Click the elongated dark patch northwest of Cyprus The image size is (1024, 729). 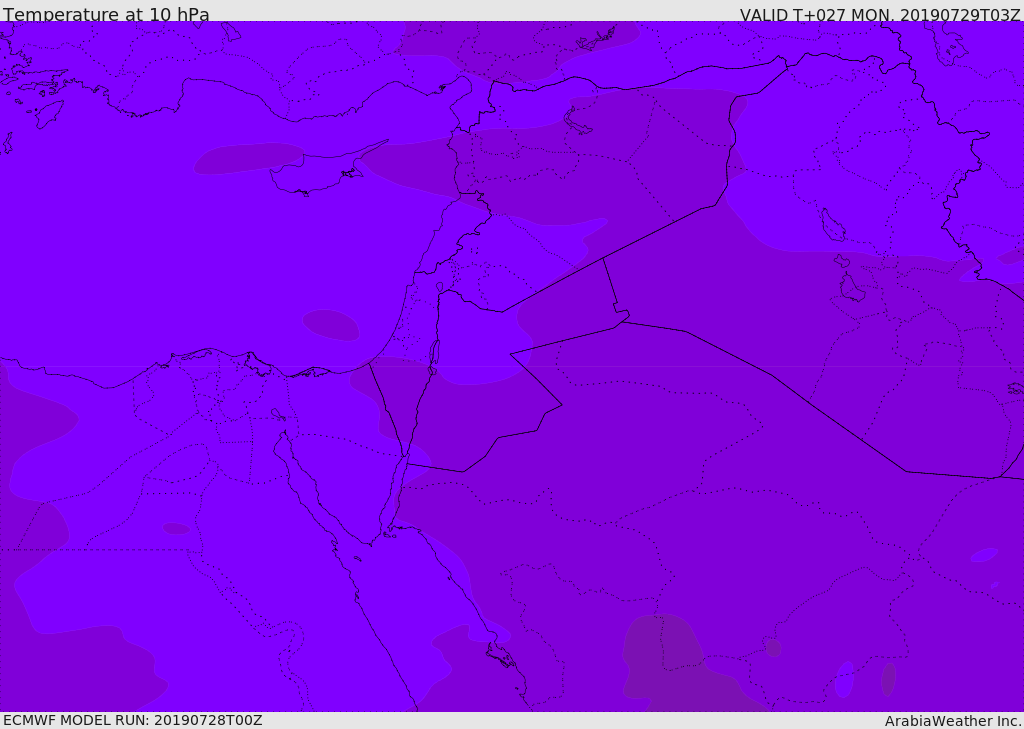(248, 158)
